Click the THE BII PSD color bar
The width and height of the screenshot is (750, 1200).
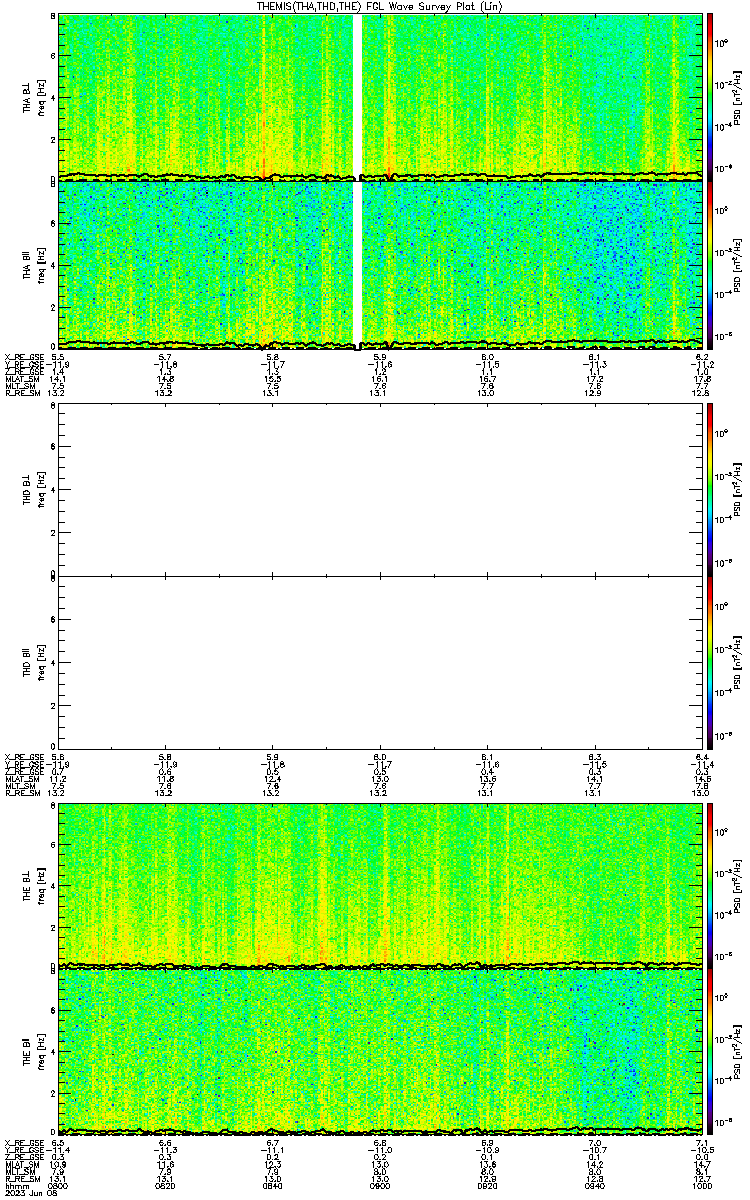tap(711, 1053)
